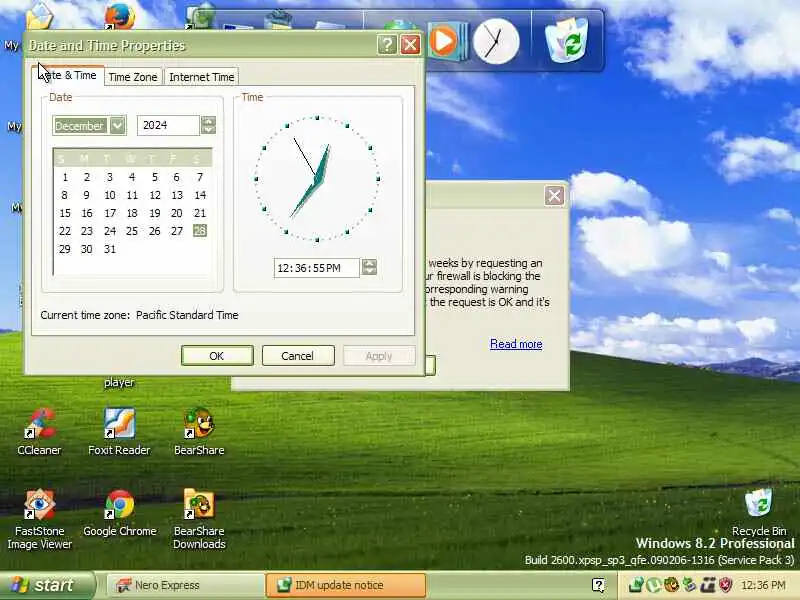Click the Date and Time help question button
800x600 pixels.
[387, 45]
